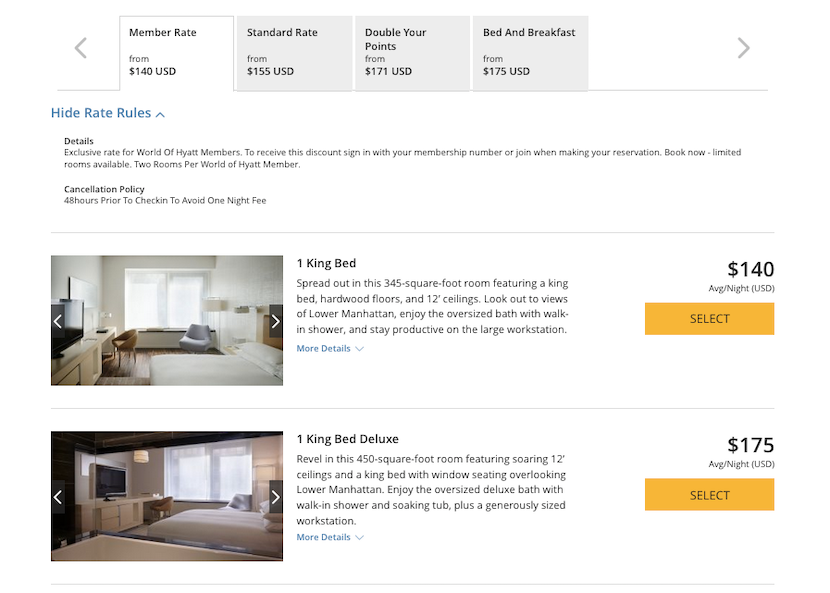Screen dimensions: 830x593
Task: Open the Member Rate tab
Action: (176, 52)
